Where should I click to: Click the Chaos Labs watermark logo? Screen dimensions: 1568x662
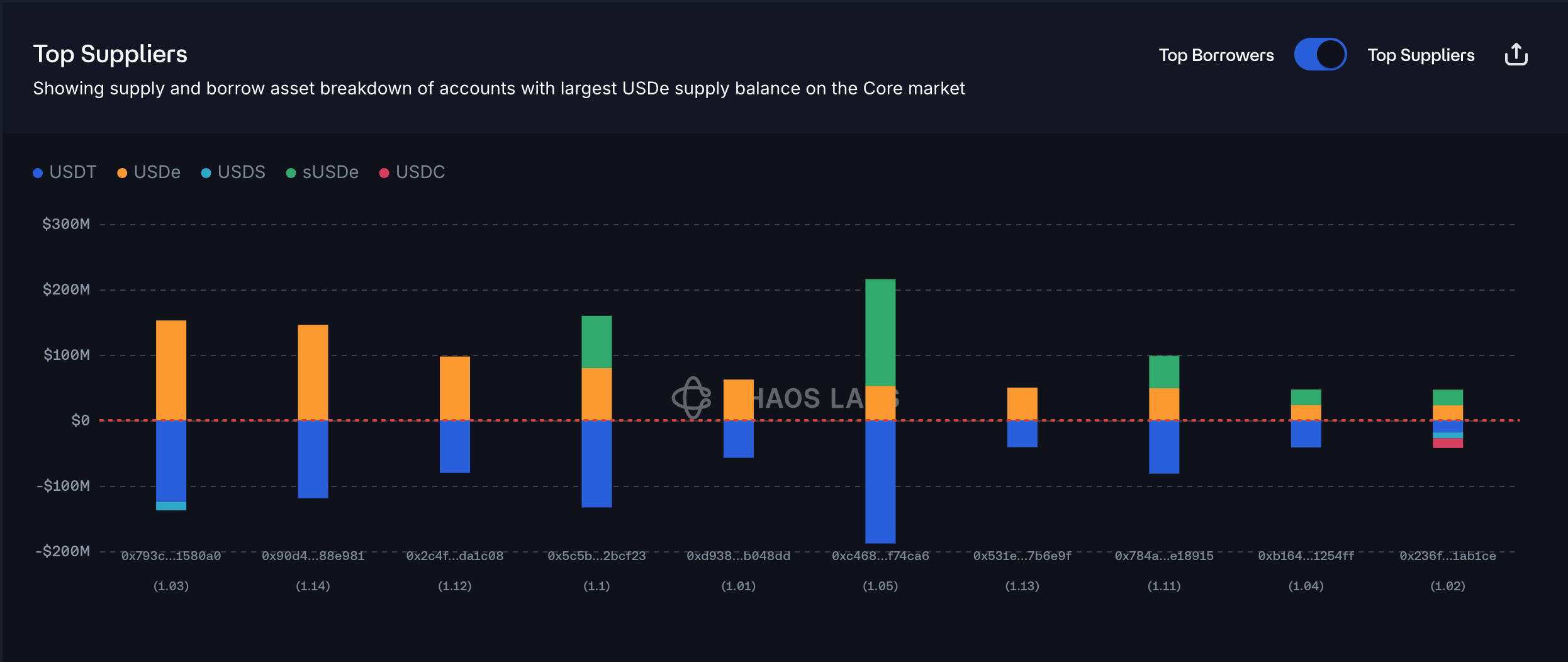click(x=692, y=398)
